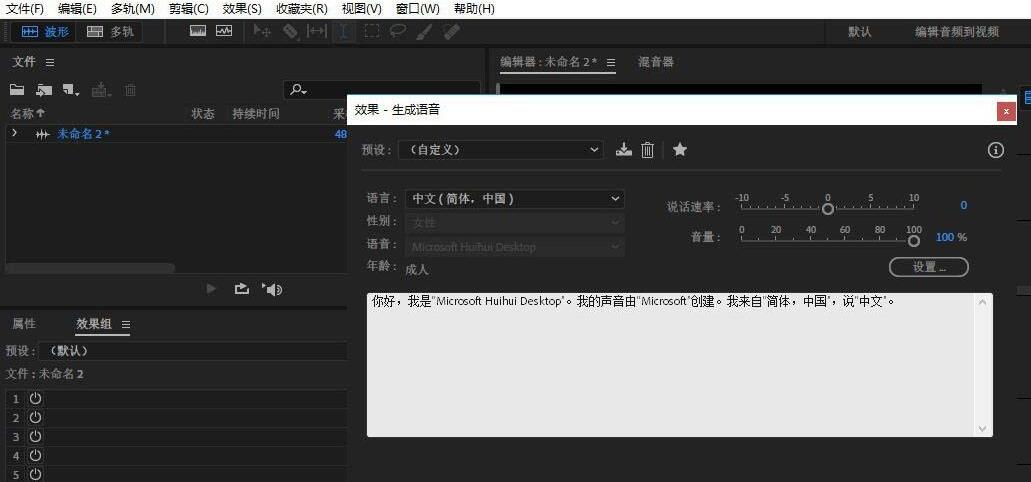
Task: Open the 编辑(E) menu
Action: (77, 9)
